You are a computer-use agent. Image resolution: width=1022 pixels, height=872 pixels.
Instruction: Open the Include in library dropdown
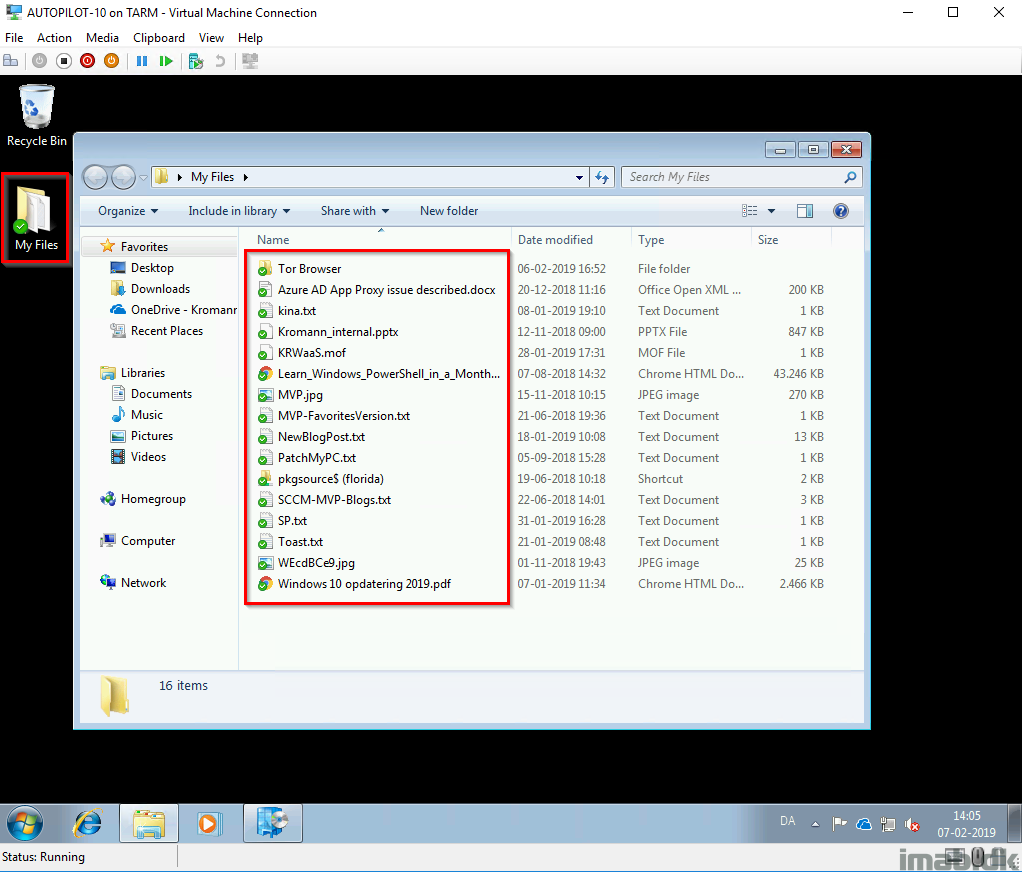[x=239, y=211]
